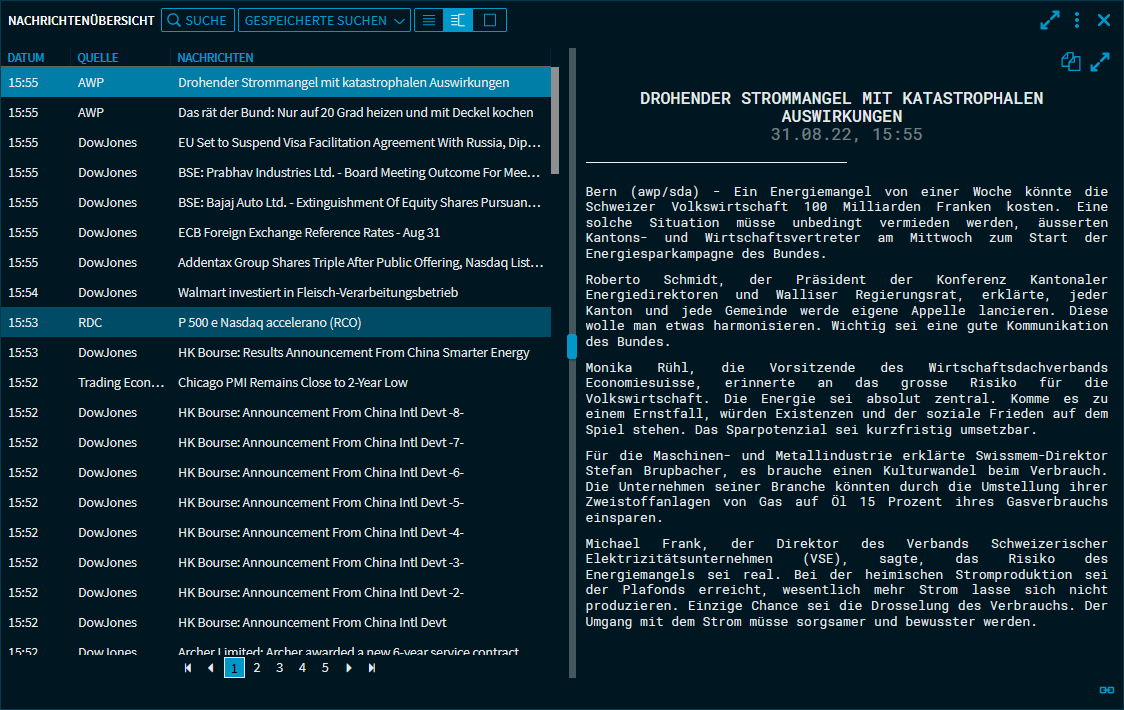
Task: Switch to single-pane article layout
Action: click(x=490, y=20)
